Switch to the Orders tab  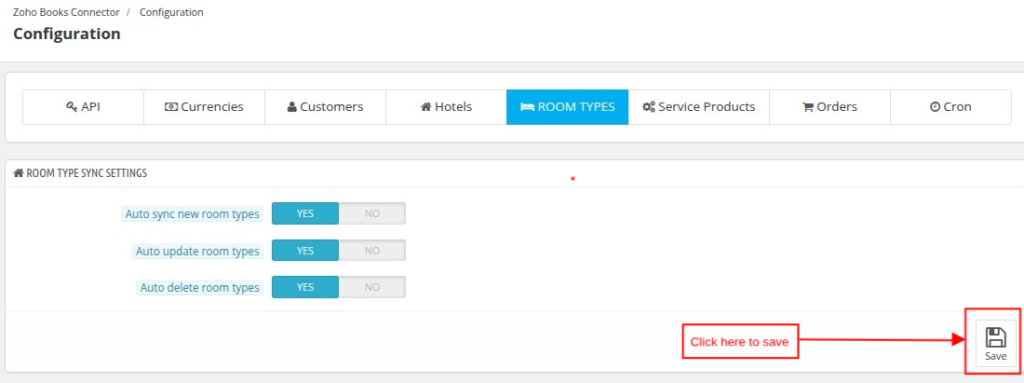830,107
